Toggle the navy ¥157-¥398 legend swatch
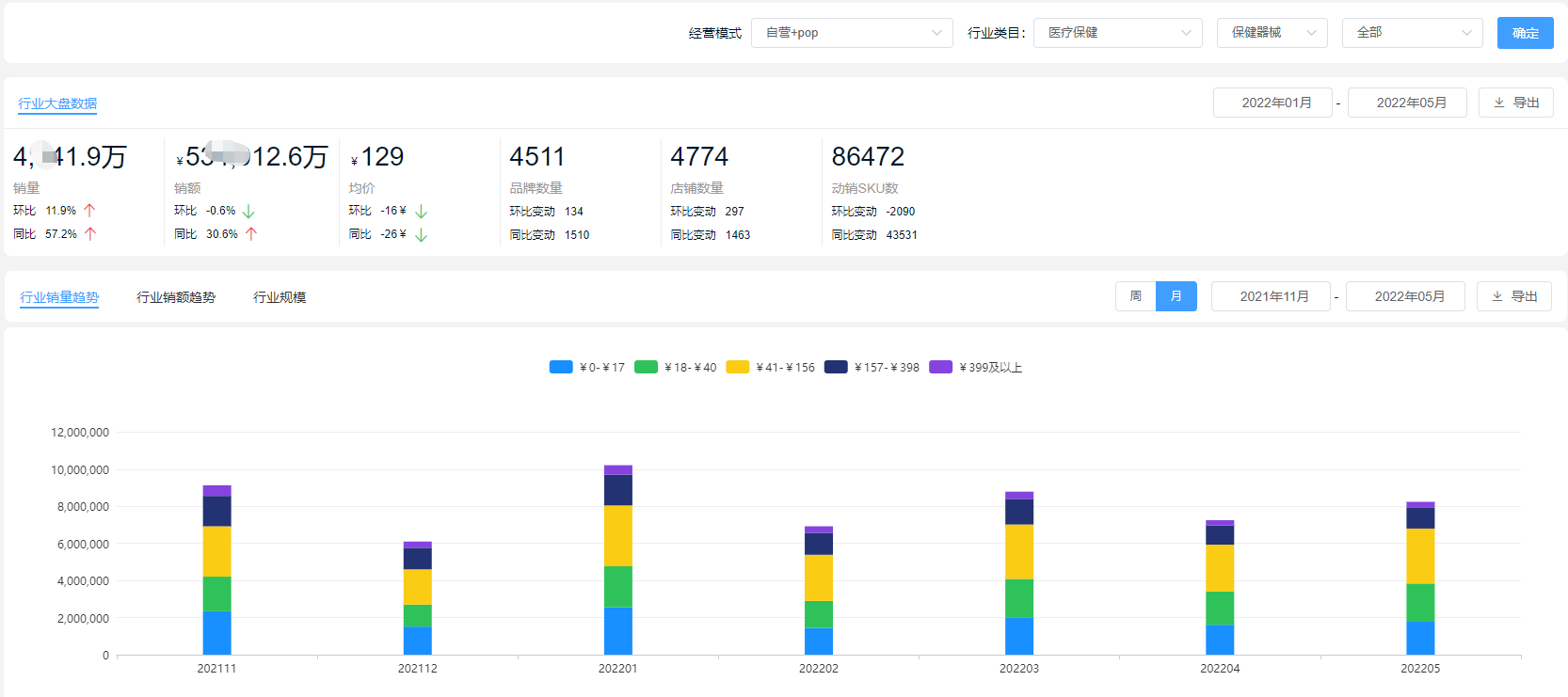Viewport: 1568px width, 697px height. point(836,367)
